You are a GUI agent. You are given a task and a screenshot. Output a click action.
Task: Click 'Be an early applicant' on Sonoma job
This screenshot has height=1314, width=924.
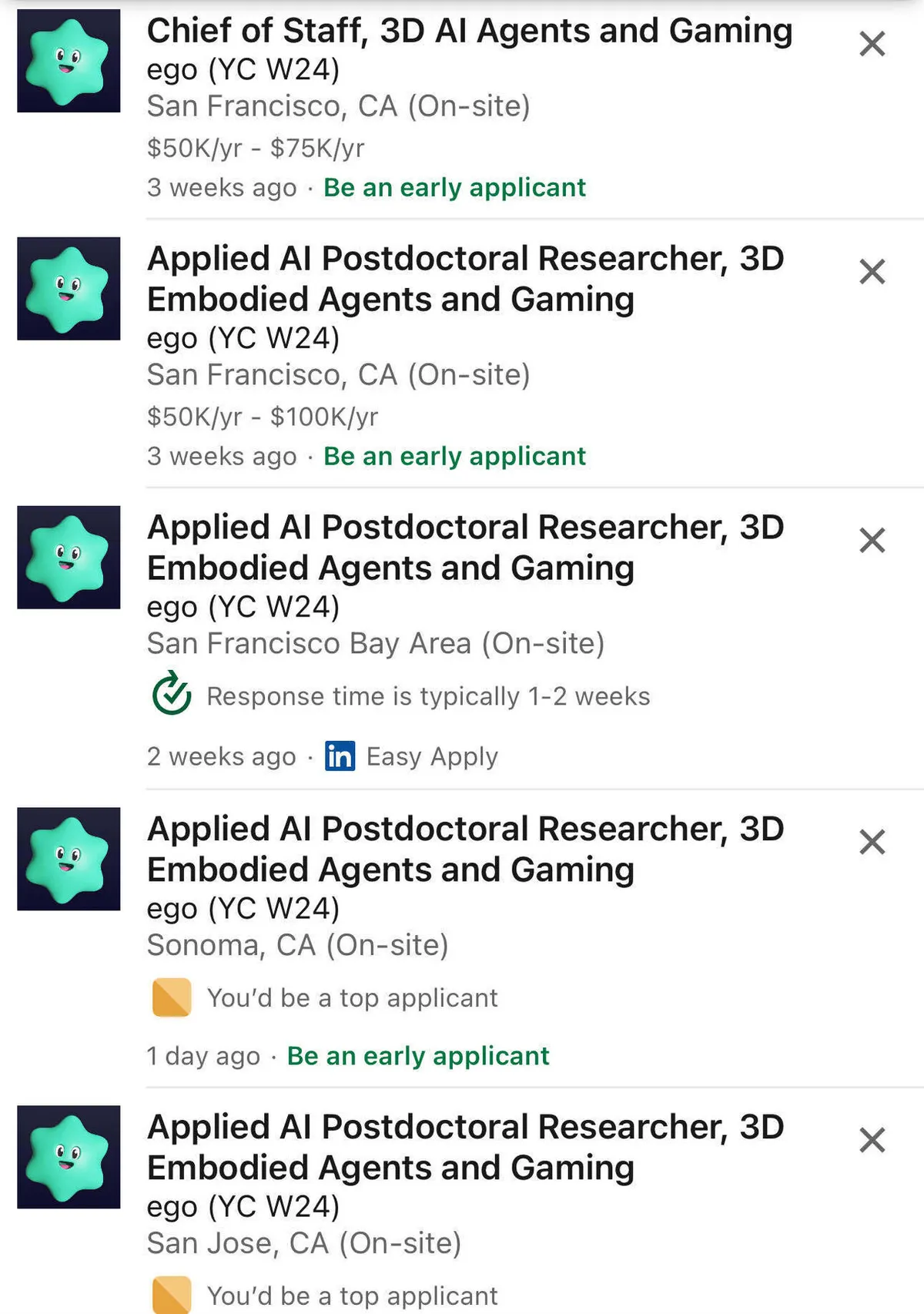click(418, 1055)
